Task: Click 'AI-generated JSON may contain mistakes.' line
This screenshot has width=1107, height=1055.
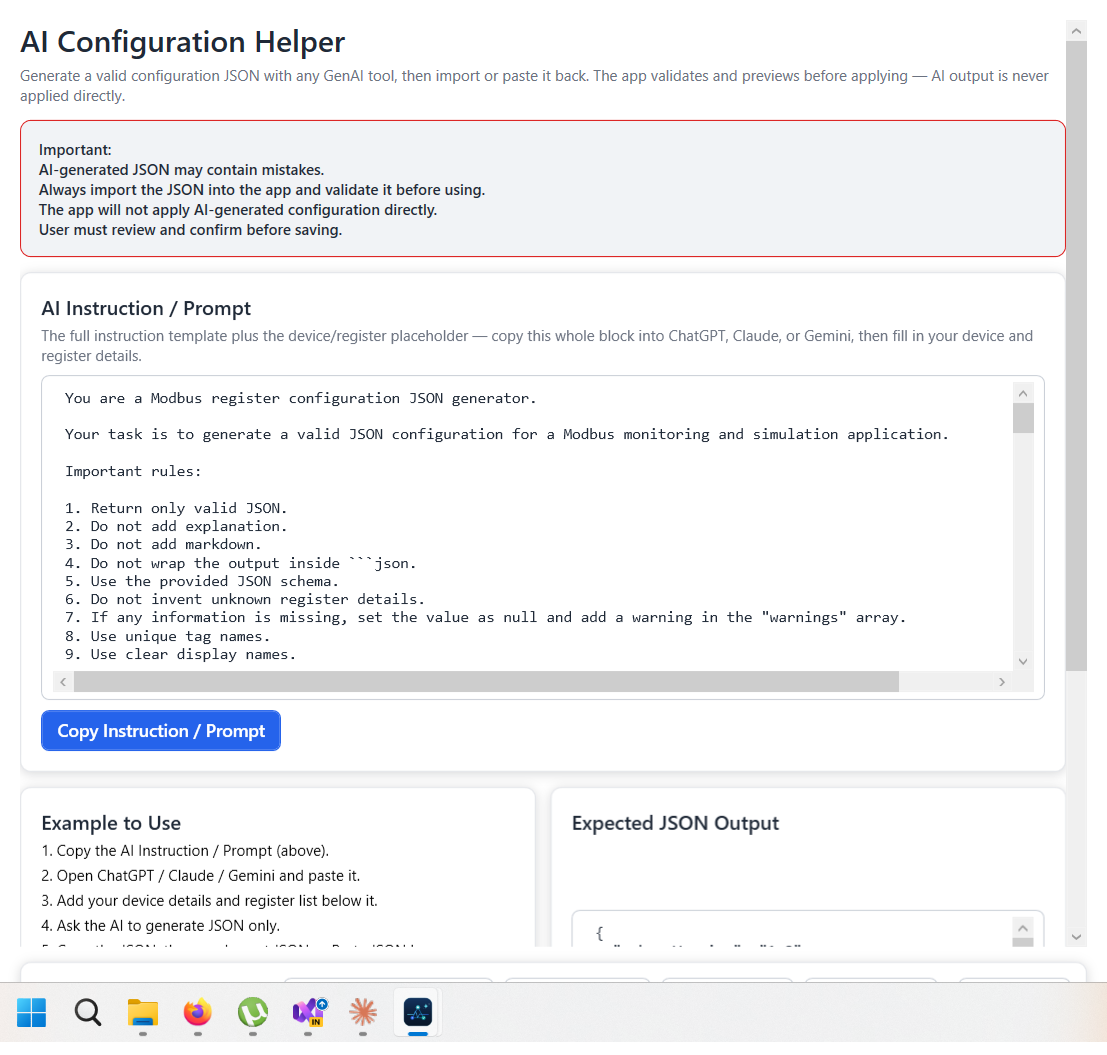Action: click(x=181, y=170)
